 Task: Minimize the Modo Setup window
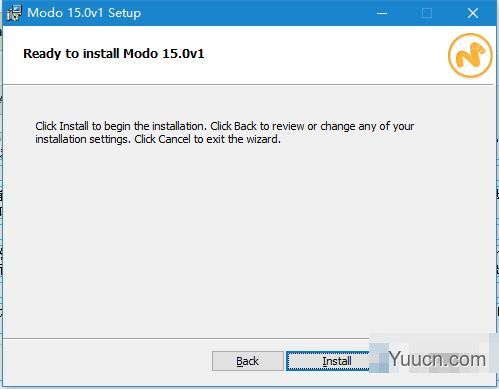tap(382, 13)
